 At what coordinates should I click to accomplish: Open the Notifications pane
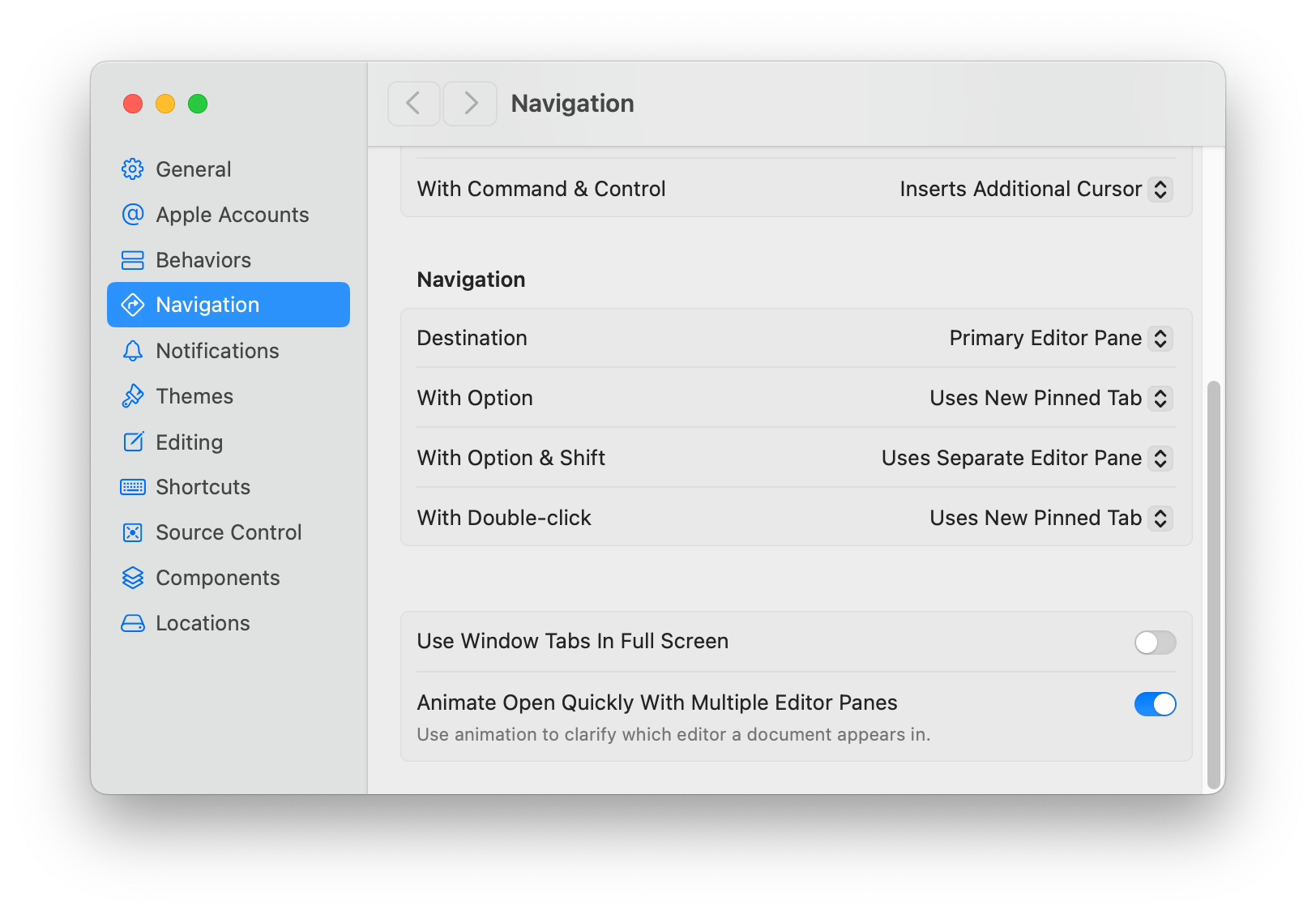229,351
